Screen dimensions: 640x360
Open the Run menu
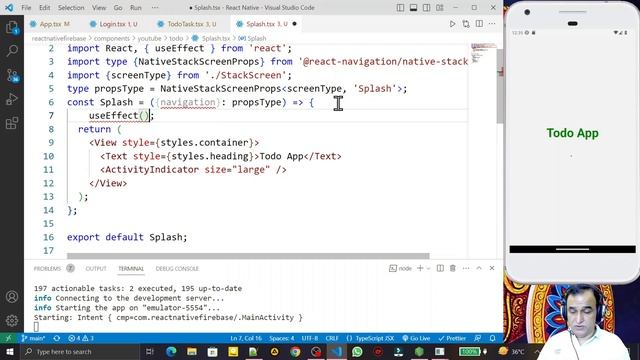tap(136, 8)
